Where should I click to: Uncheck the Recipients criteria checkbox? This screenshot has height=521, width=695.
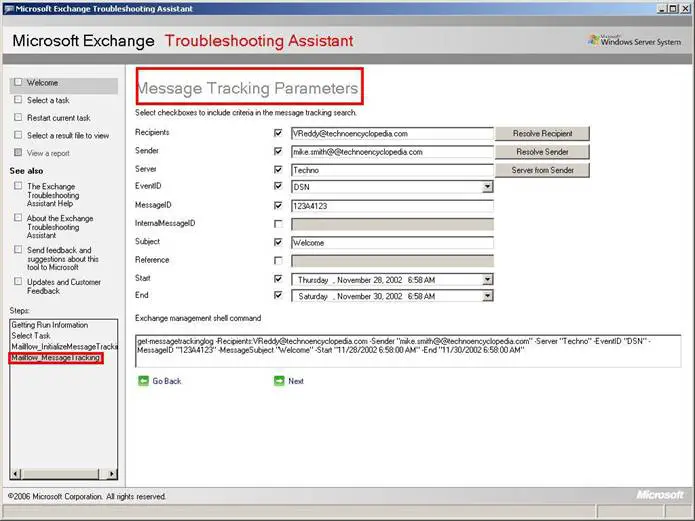click(x=278, y=133)
